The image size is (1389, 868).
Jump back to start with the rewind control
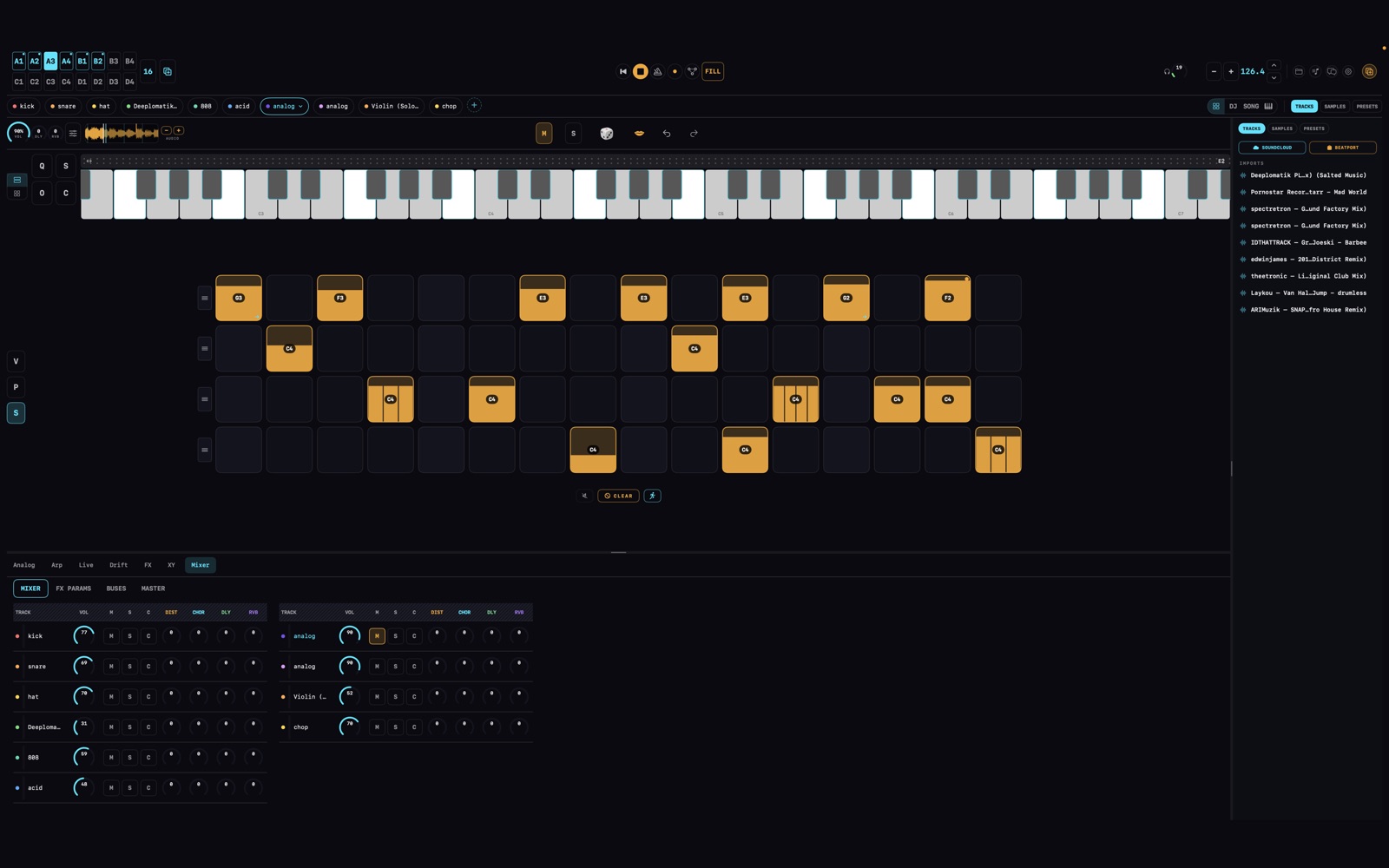click(622, 72)
